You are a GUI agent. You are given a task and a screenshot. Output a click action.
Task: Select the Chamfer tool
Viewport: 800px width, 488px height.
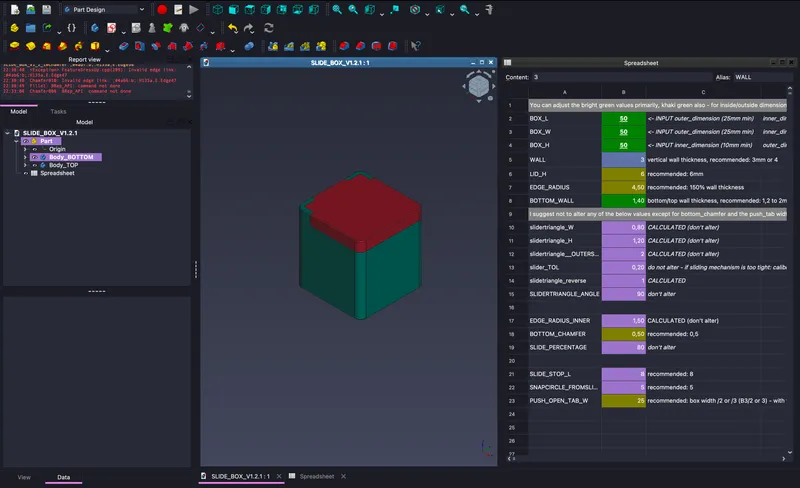[360, 46]
